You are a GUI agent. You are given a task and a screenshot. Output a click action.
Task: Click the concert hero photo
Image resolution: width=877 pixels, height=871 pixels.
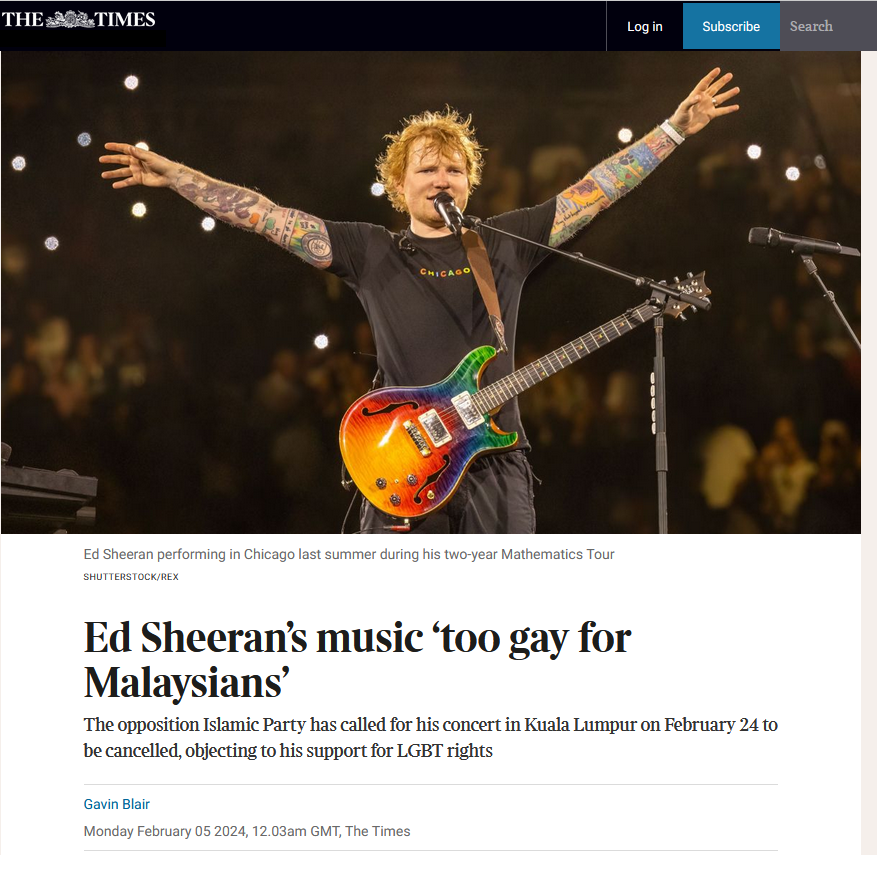coord(431,293)
